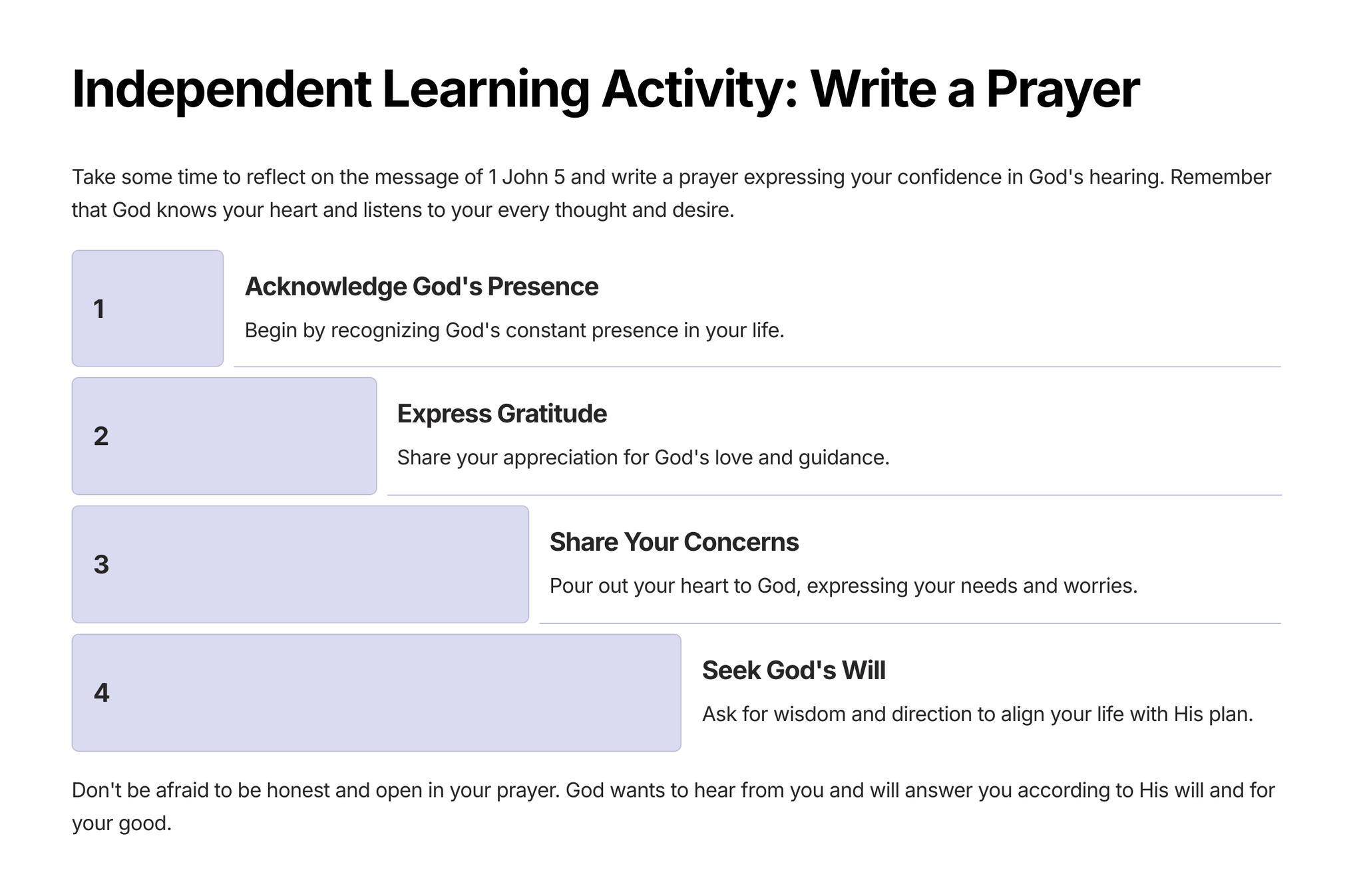Viewport: 1363px width, 896px height.
Task: Click the 'Seek God's Will' heading
Action: tap(793, 671)
